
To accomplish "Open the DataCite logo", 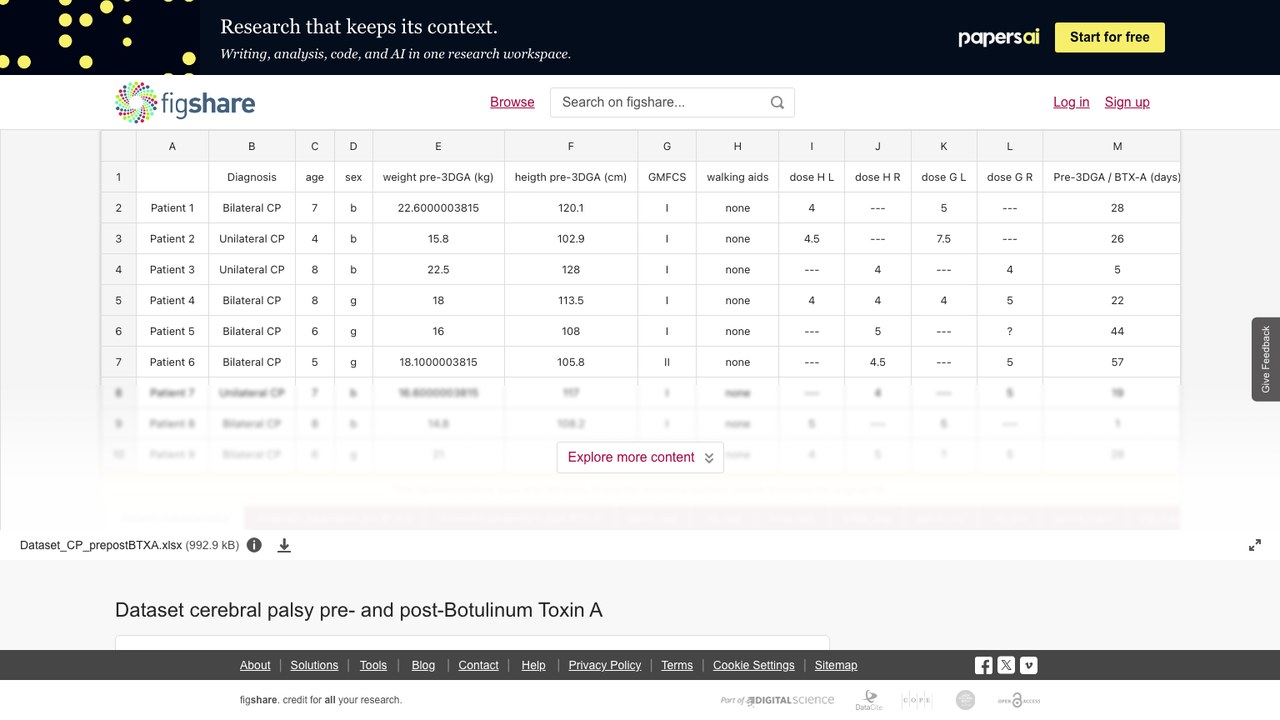I will click(869, 700).
